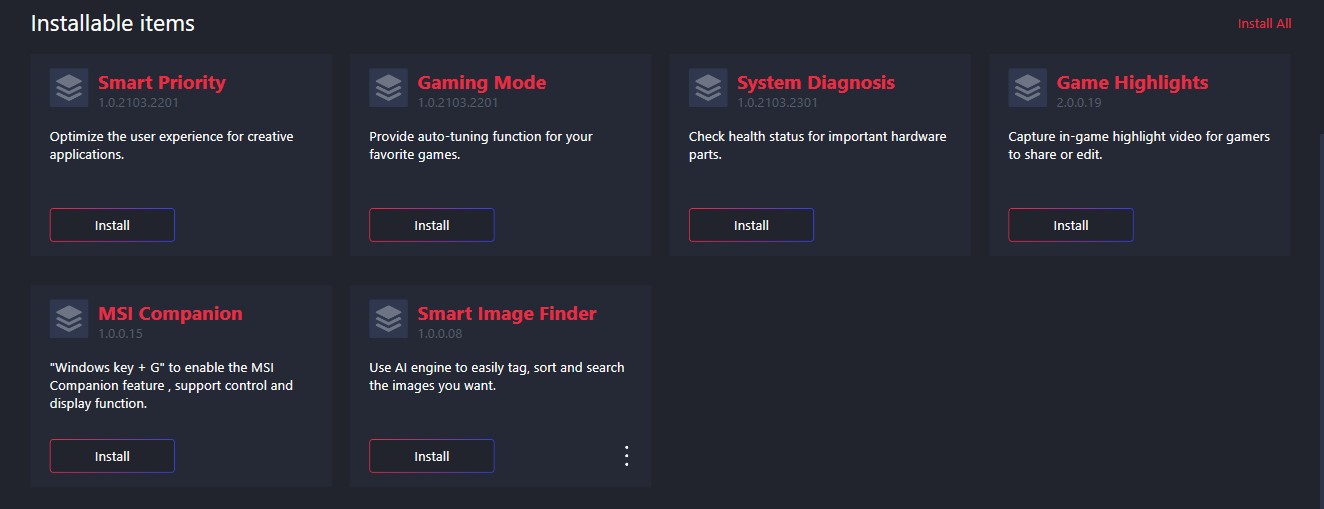Screen dimensions: 1324x509
Task: Click version number 2.0.0.19
Action: click(1079, 102)
